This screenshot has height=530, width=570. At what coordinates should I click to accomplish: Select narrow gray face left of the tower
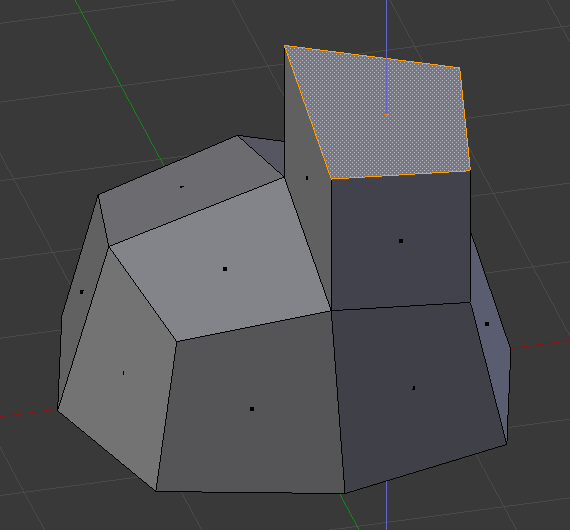[x=307, y=178]
